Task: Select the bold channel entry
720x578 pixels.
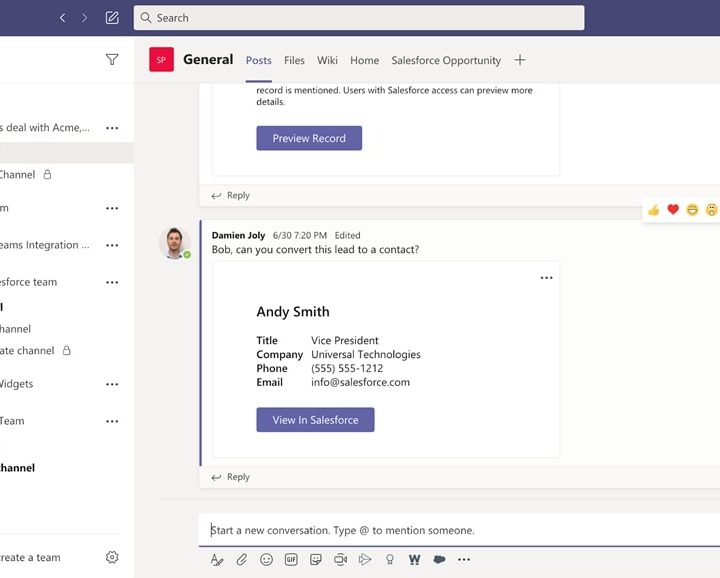Action: (x=17, y=468)
